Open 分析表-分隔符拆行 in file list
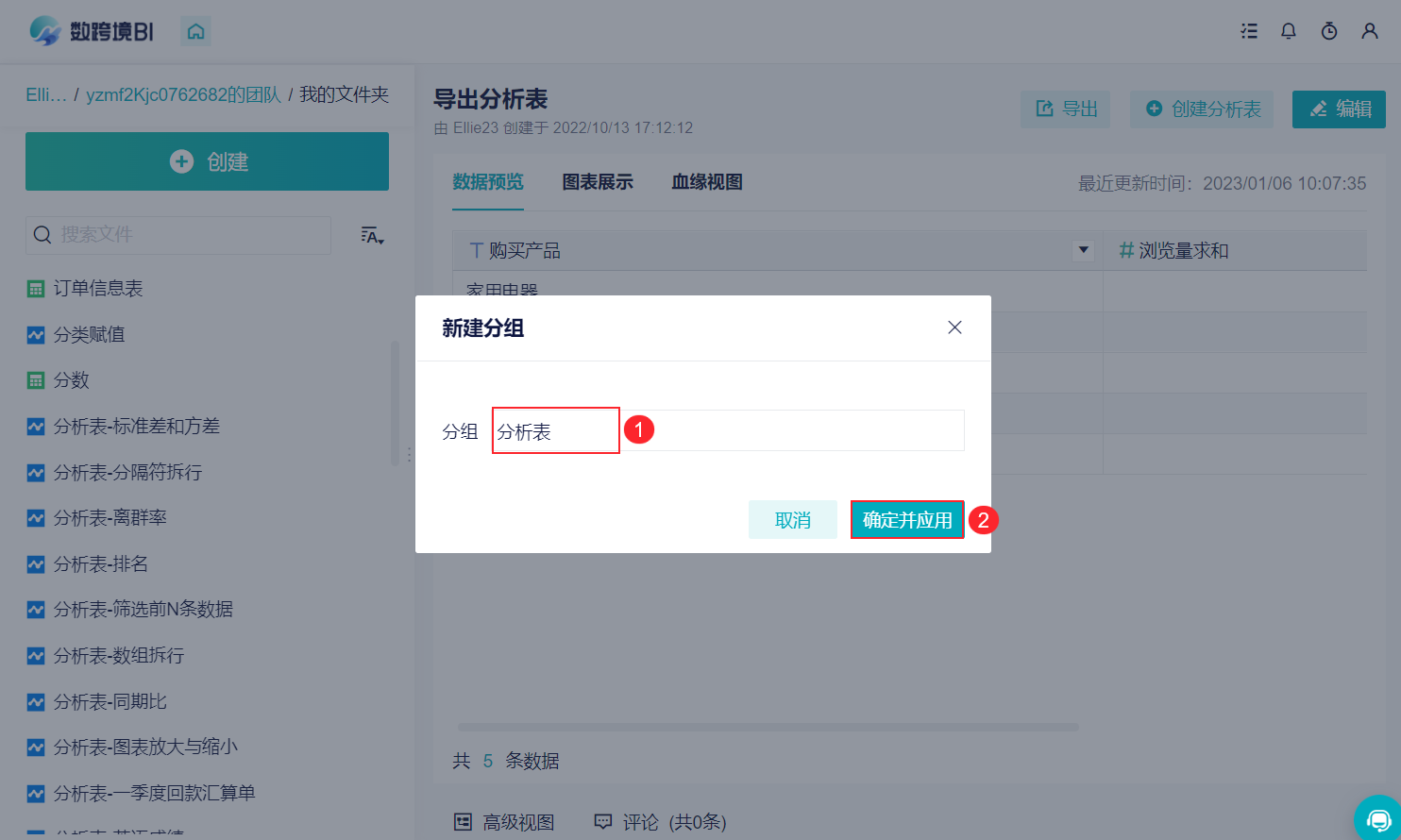This screenshot has height=840, width=1401. (x=127, y=473)
